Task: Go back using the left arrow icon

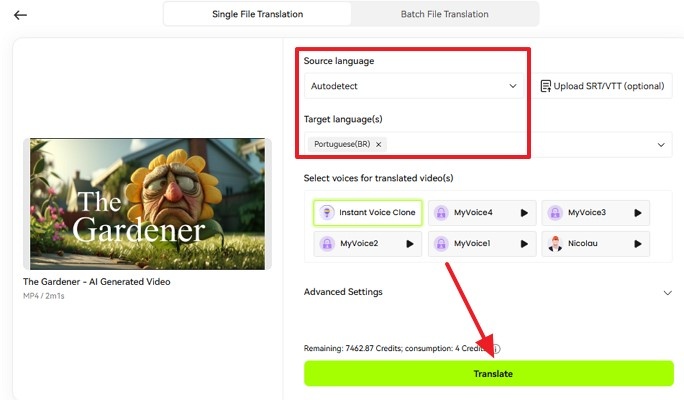Action: click(20, 15)
